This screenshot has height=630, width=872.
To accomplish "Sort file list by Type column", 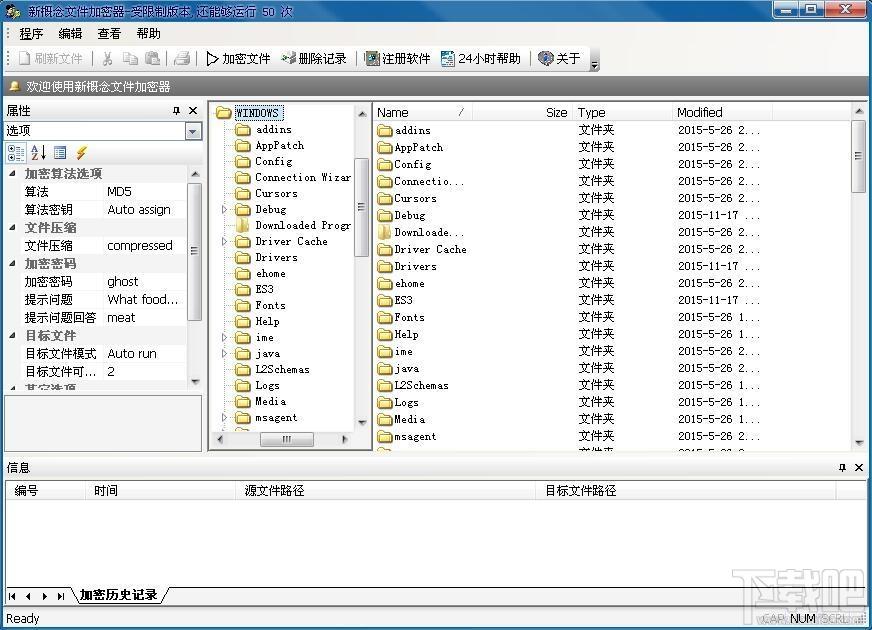I will click(622, 112).
